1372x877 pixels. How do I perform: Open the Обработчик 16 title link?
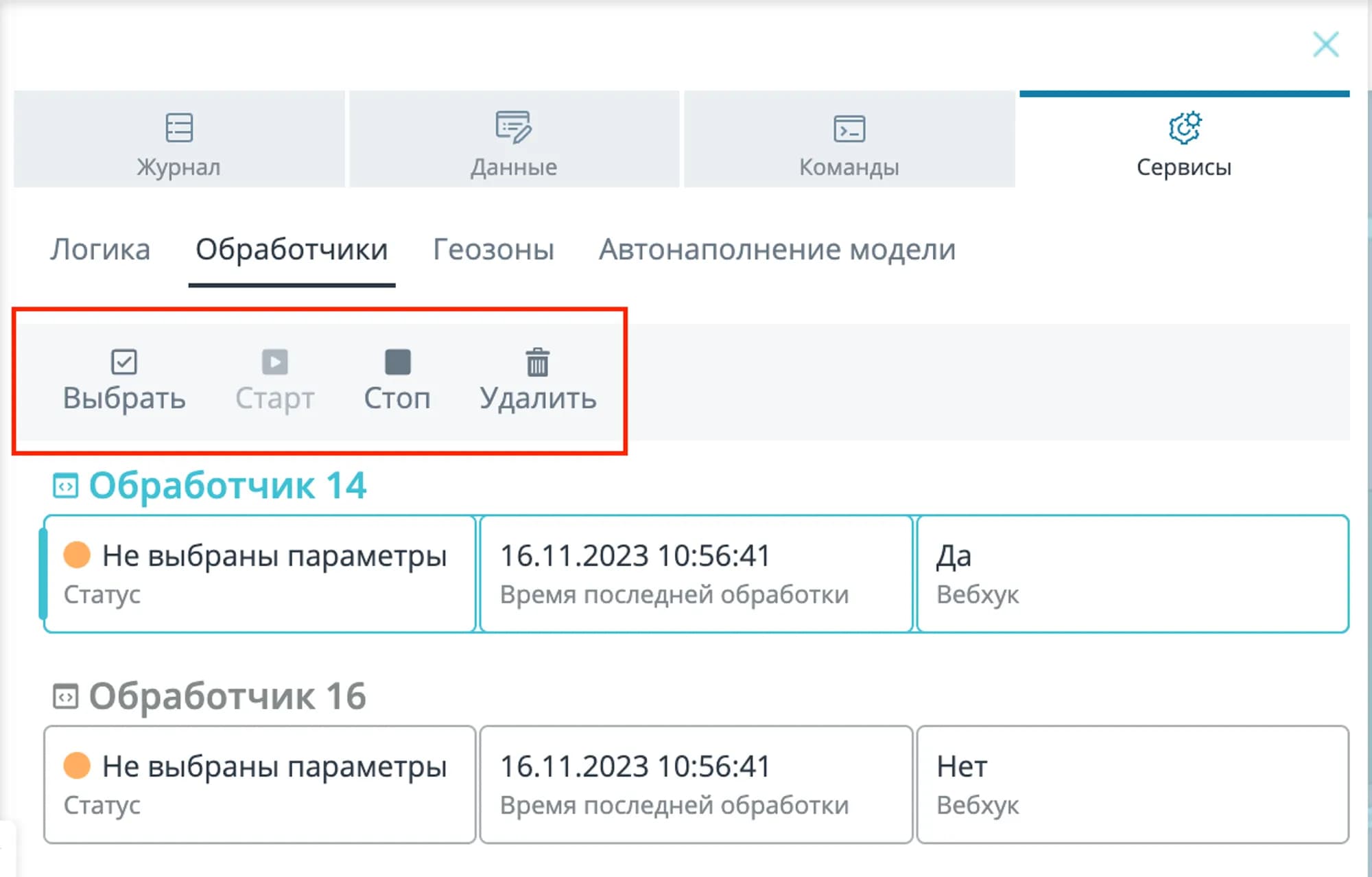(228, 697)
